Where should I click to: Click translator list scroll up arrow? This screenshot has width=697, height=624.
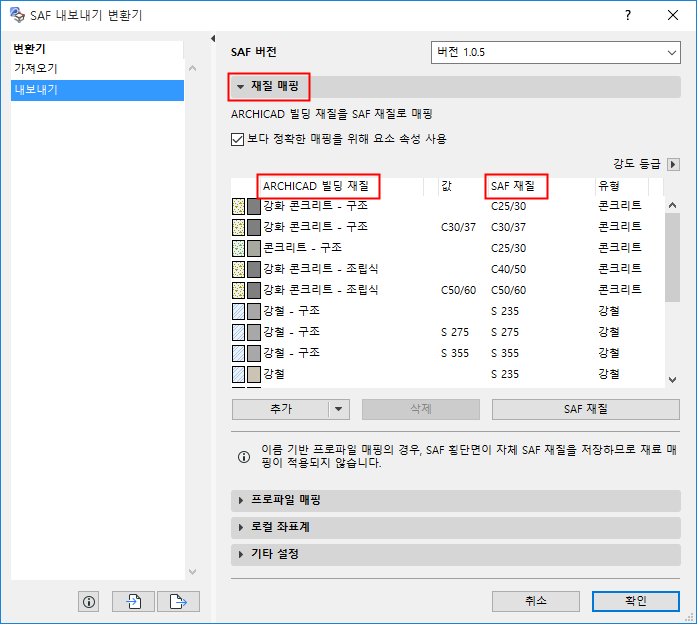pos(192,68)
